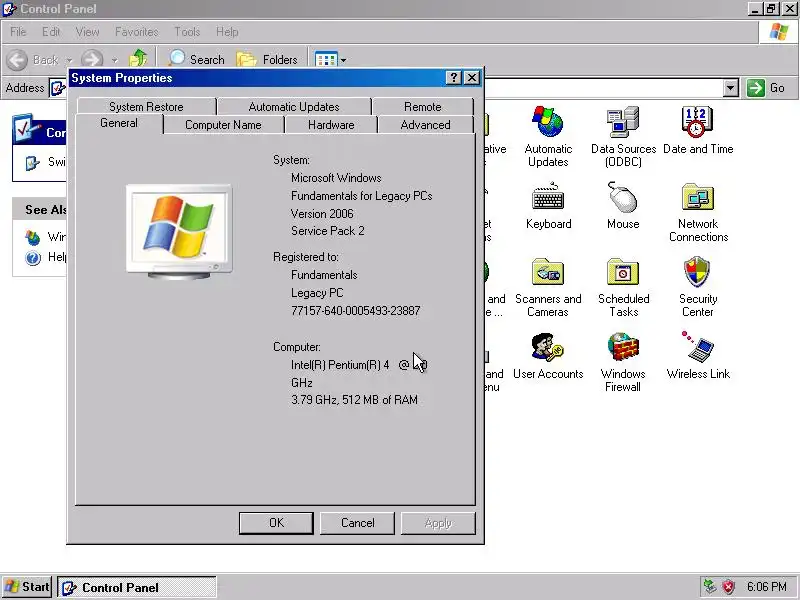Click the Up folder toolbar icon
The height and width of the screenshot is (600, 800).
tap(138, 59)
